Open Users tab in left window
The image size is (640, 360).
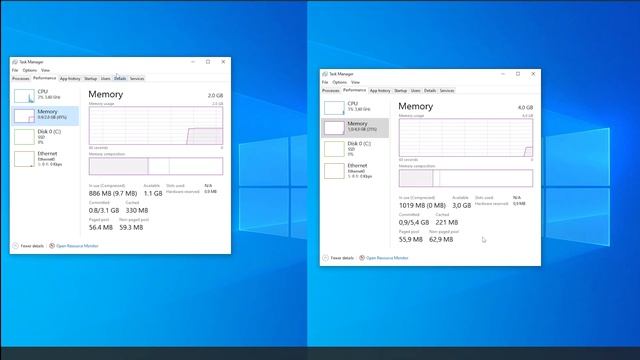tap(106, 78)
